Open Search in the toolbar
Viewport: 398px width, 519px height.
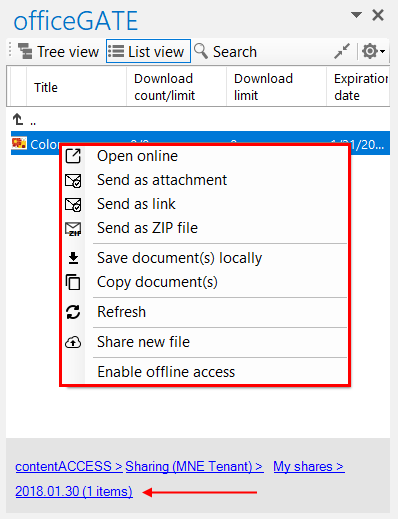coord(226,51)
